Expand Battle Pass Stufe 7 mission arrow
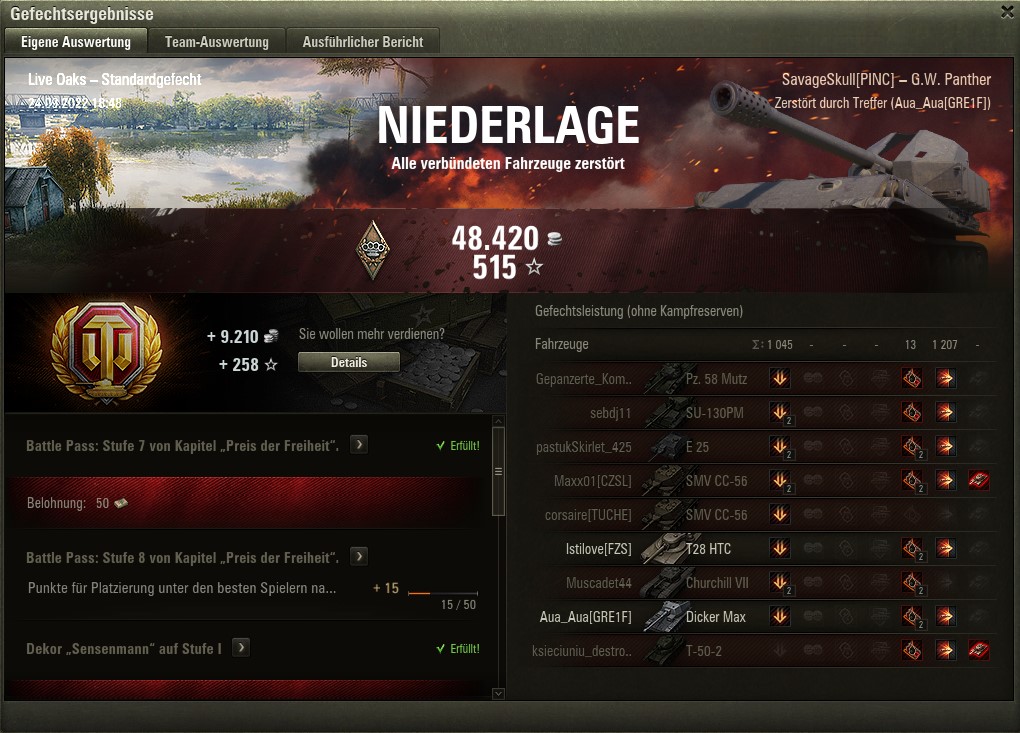This screenshot has width=1020, height=733. coord(359,445)
